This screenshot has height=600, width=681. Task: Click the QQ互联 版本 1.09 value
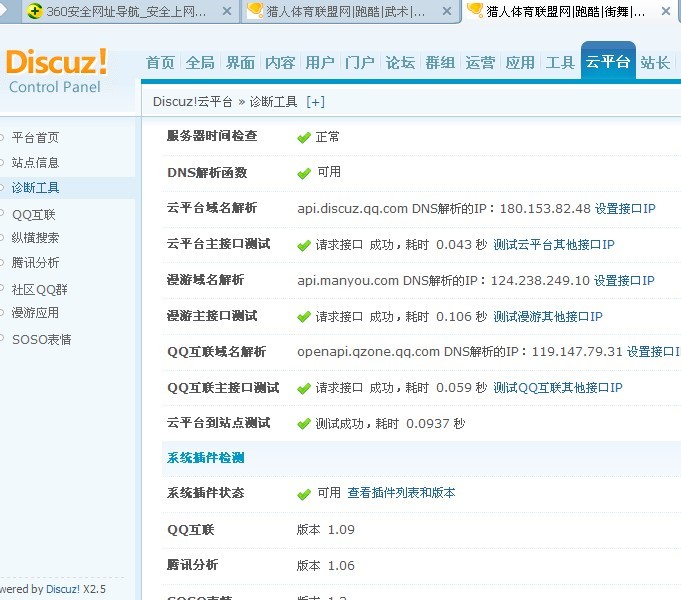(x=326, y=530)
